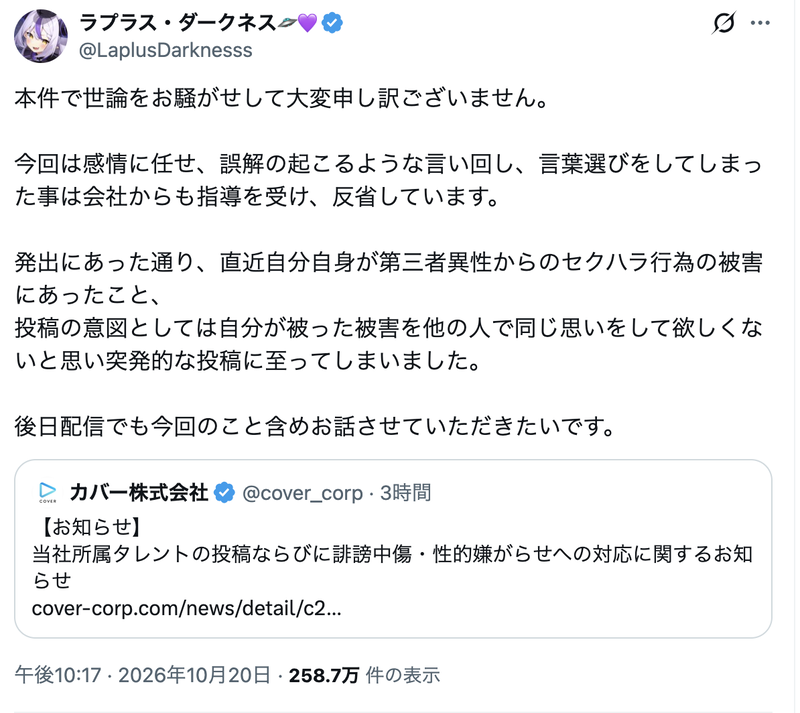Screen dimensions: 800x713
Task: Click the 午後10:17 post time
Action: click(58, 675)
